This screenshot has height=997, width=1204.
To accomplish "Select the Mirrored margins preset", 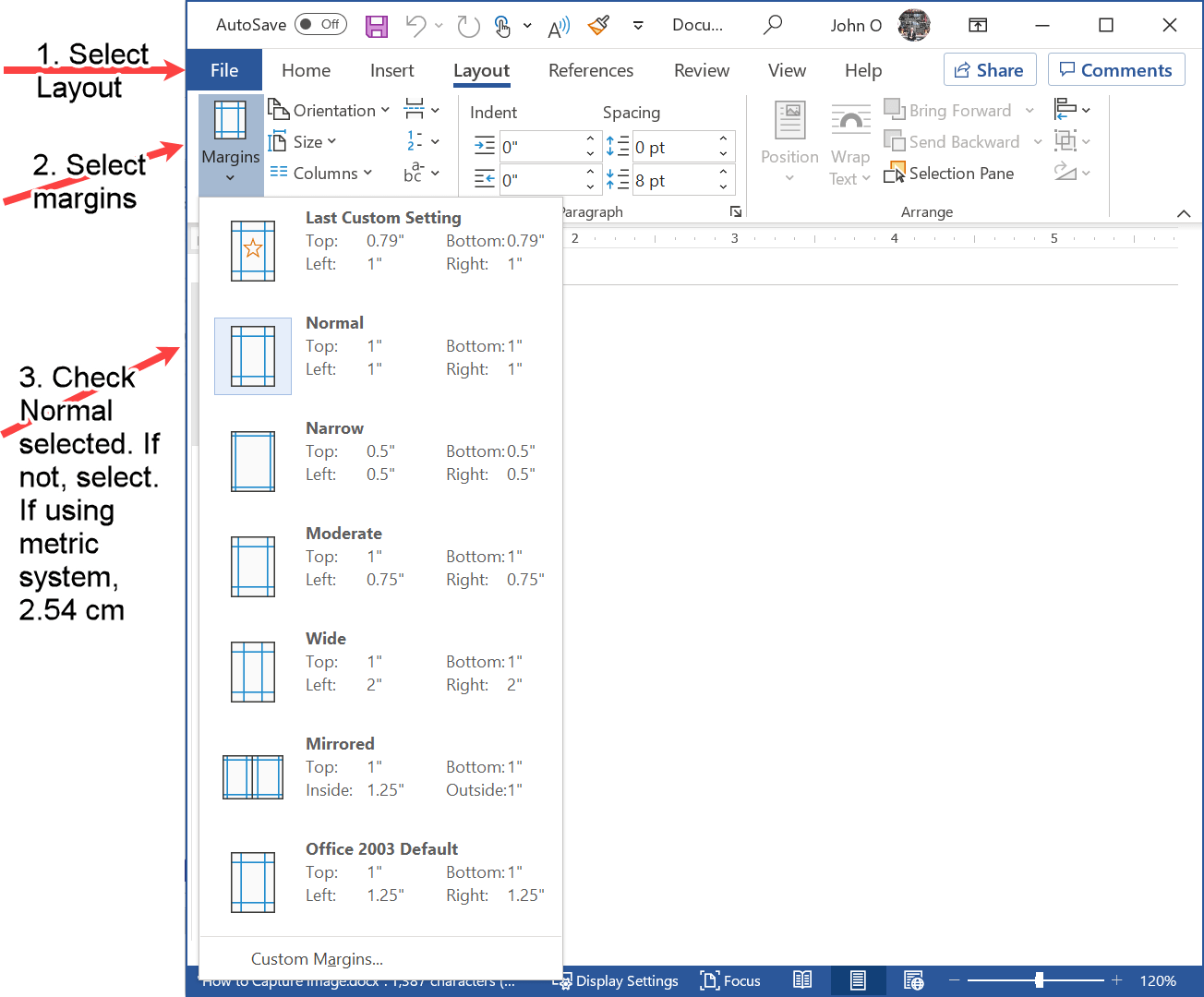I will coord(380,776).
